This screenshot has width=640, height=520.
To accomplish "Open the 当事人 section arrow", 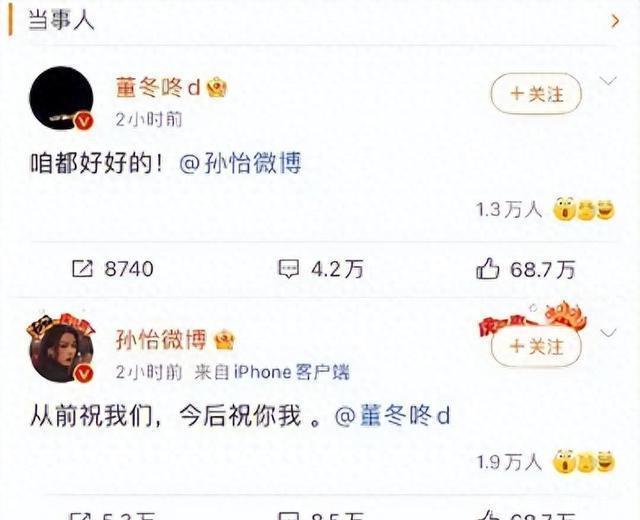I will click(616, 21).
